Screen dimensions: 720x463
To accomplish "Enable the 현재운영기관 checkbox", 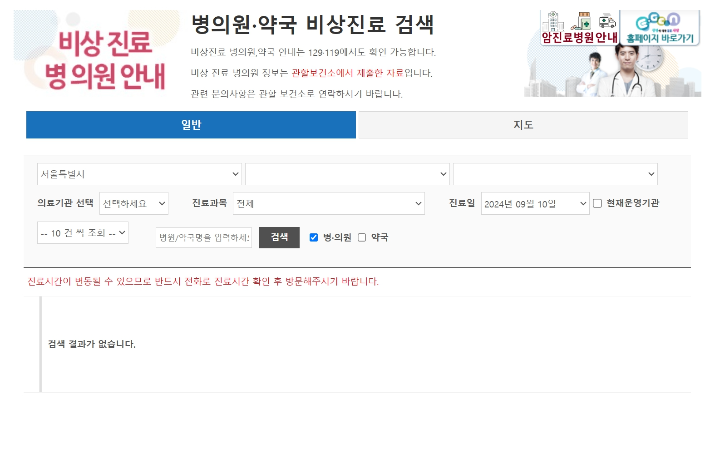I will point(597,203).
